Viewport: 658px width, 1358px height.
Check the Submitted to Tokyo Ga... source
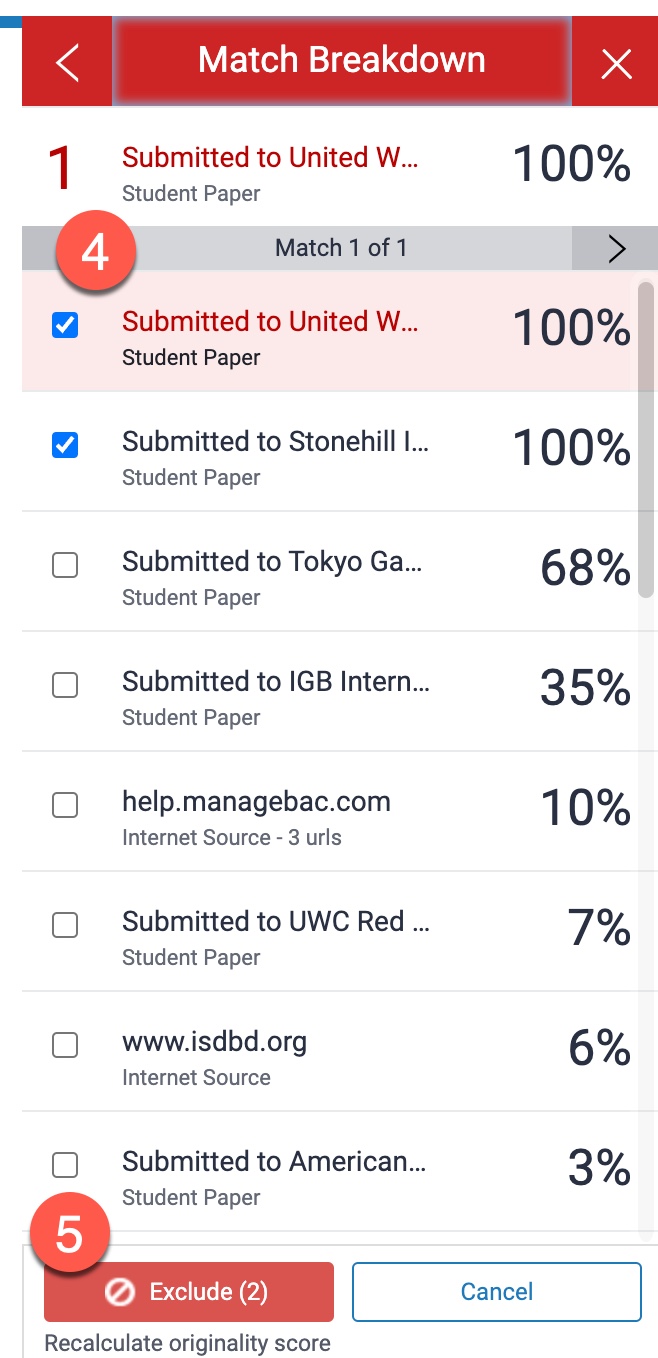coord(64,564)
